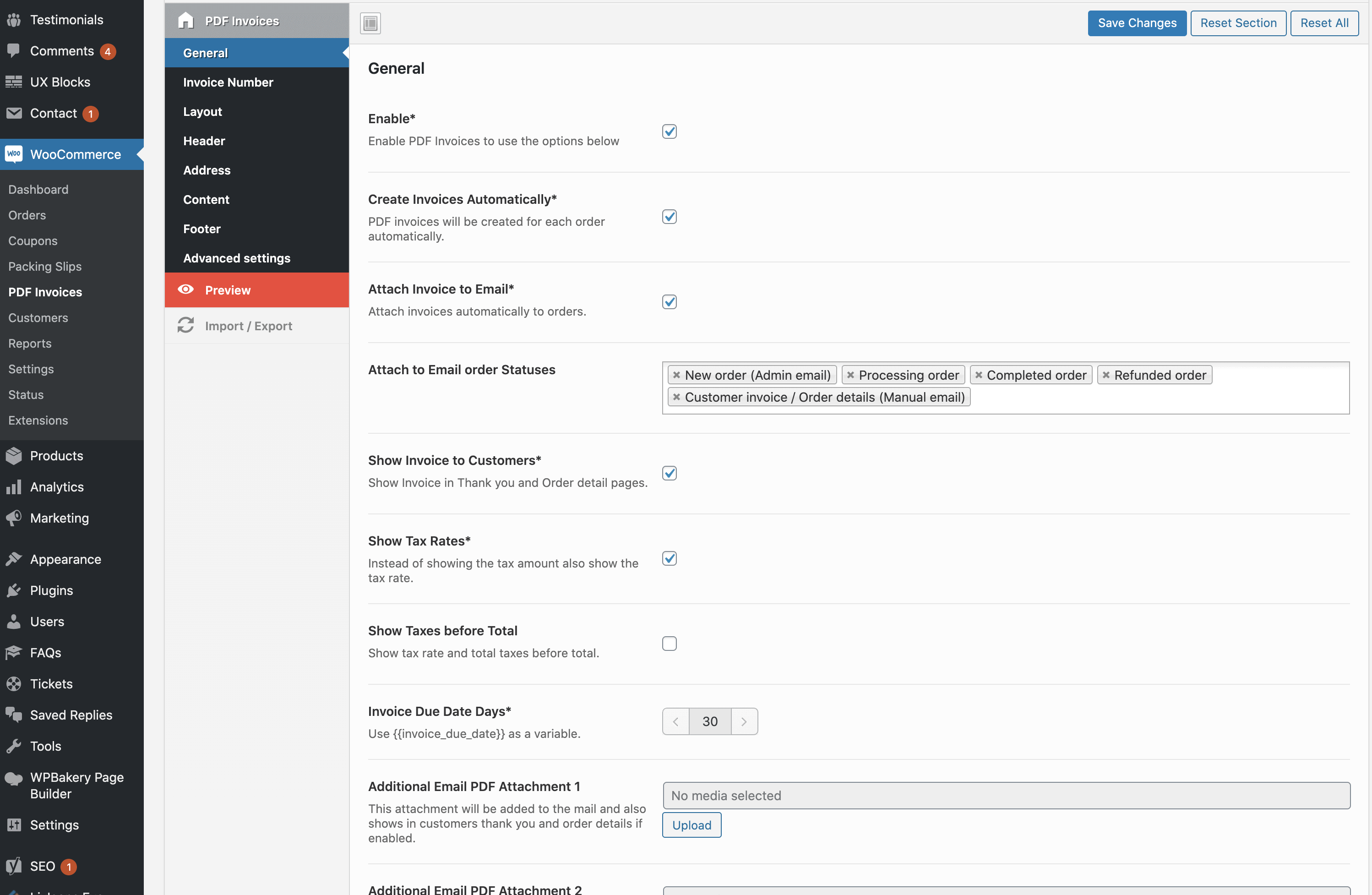Decrement Invoice Due Date Days stepper
This screenshot has width=1372, height=895.
(x=675, y=721)
